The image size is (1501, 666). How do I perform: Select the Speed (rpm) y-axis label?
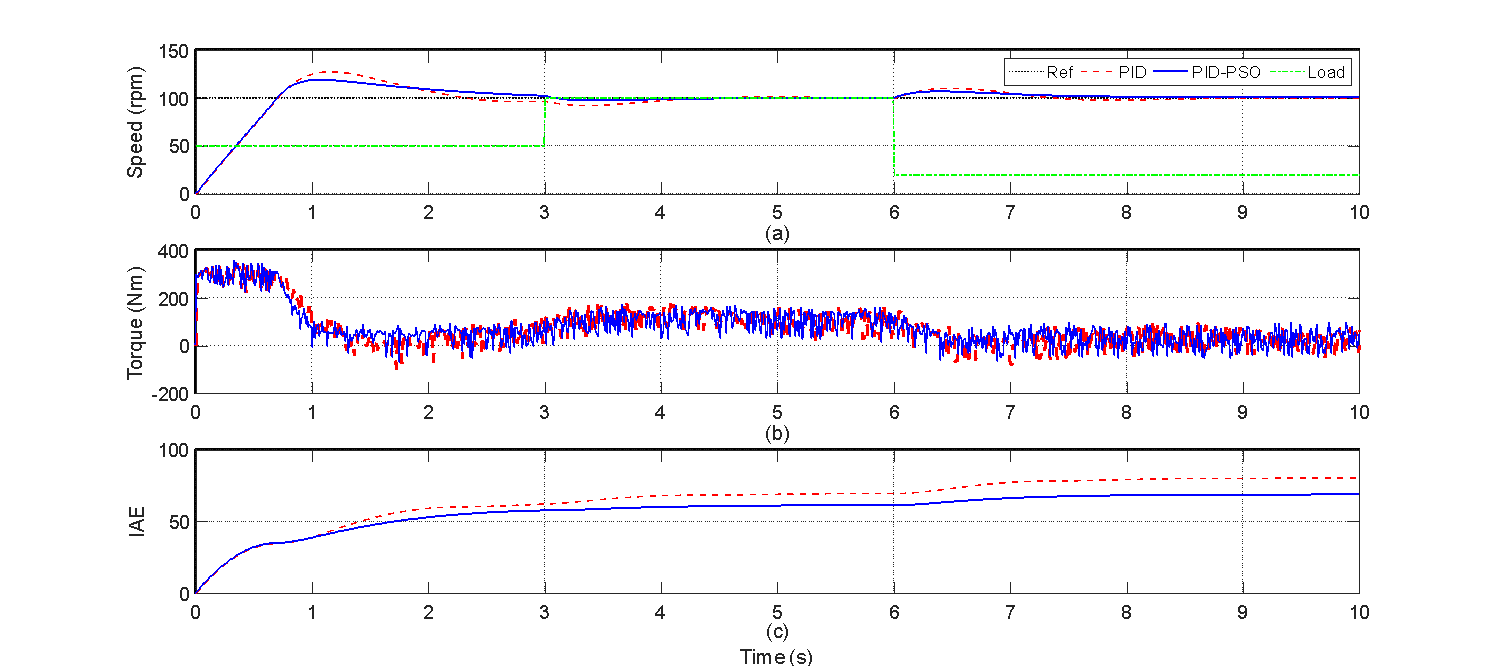coord(135,122)
